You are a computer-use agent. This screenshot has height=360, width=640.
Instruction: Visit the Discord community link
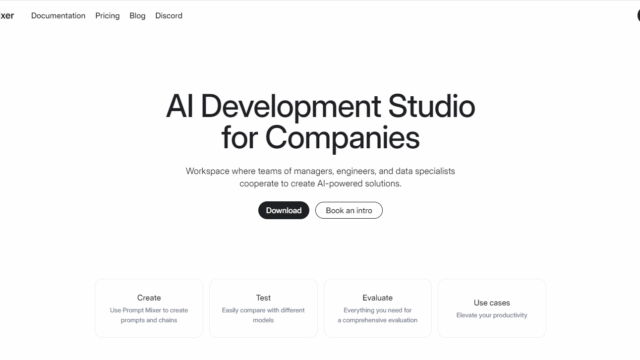pyautogui.click(x=169, y=16)
